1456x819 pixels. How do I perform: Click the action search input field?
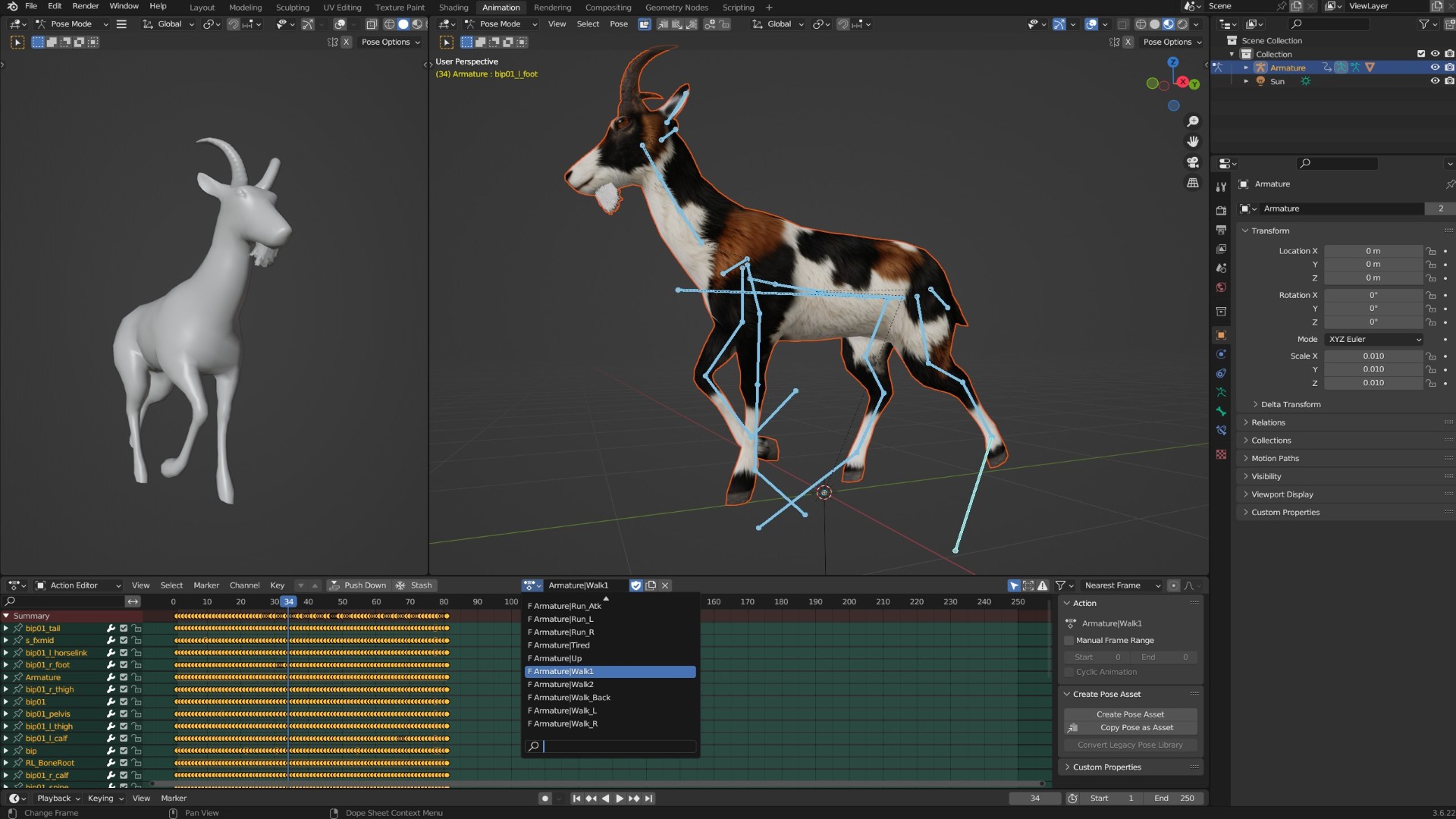[611, 746]
